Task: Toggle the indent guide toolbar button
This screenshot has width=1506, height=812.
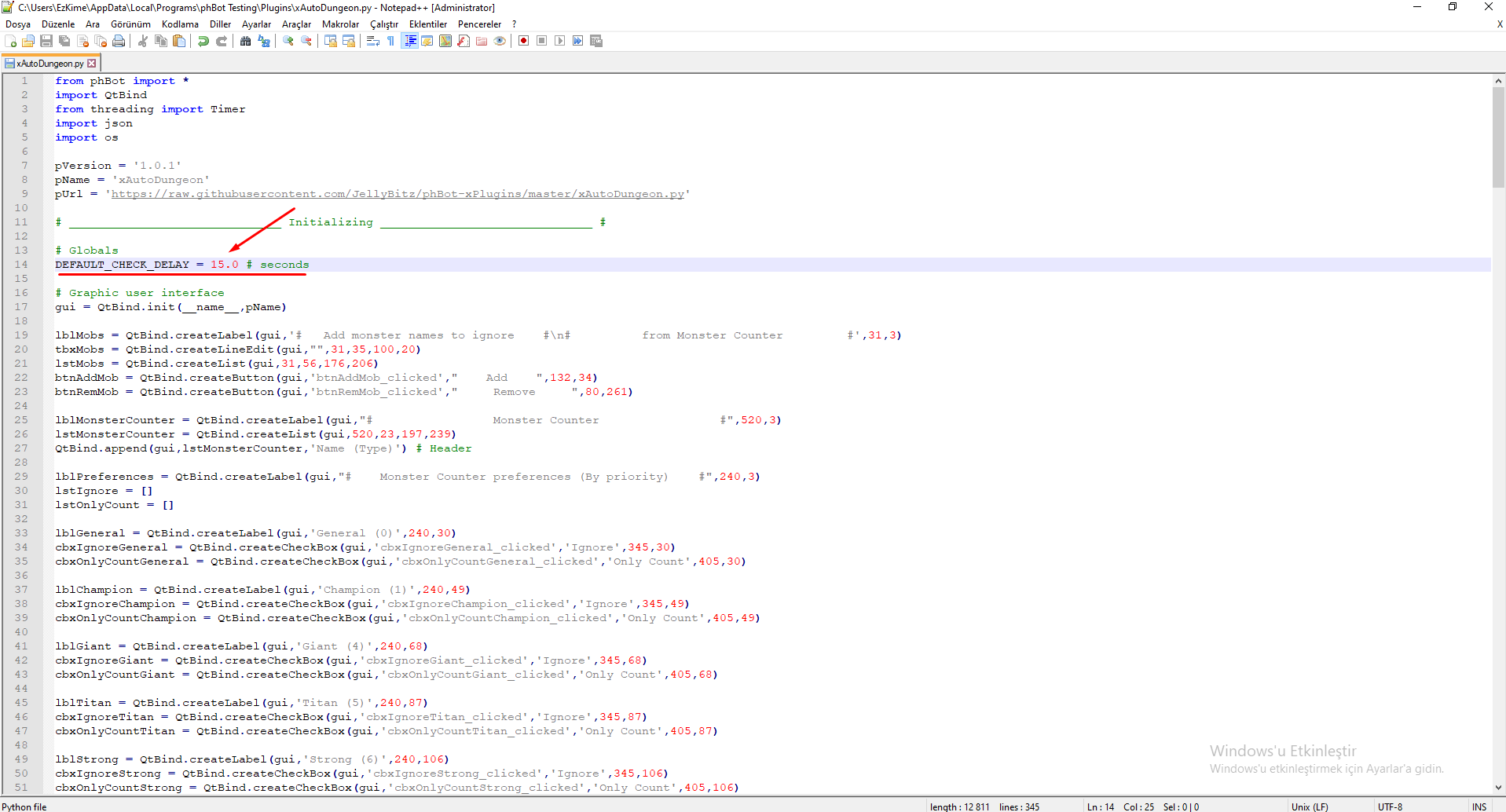Action: coord(409,41)
